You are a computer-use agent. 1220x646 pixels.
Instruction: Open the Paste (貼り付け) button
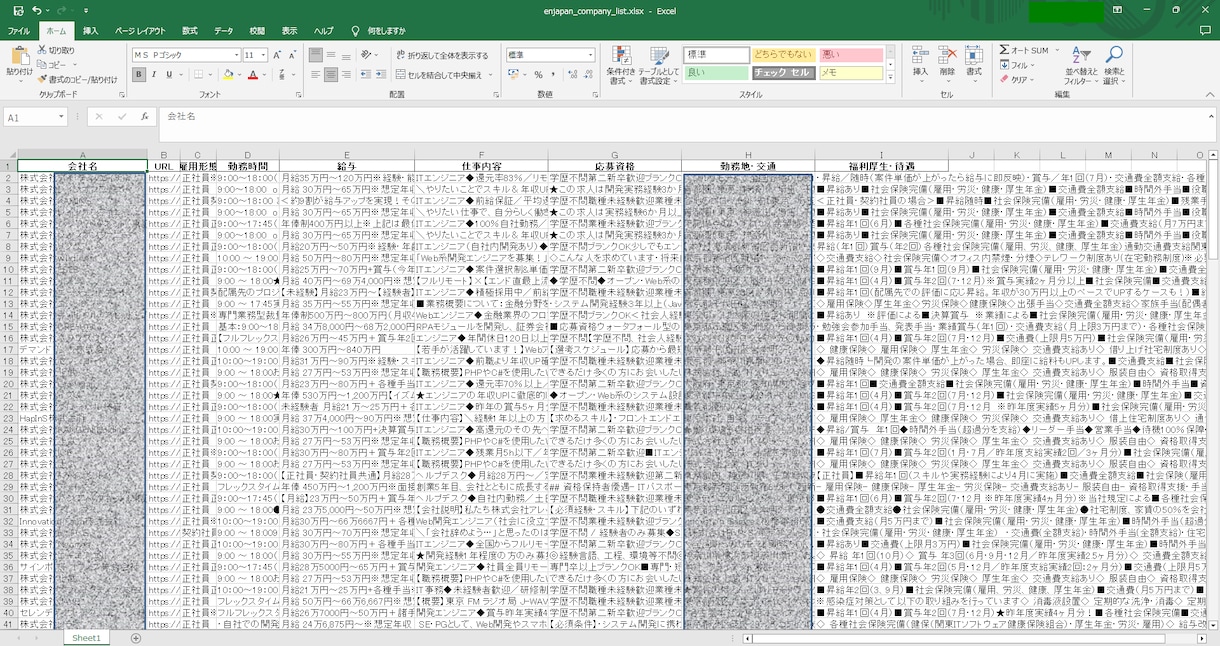(x=19, y=63)
